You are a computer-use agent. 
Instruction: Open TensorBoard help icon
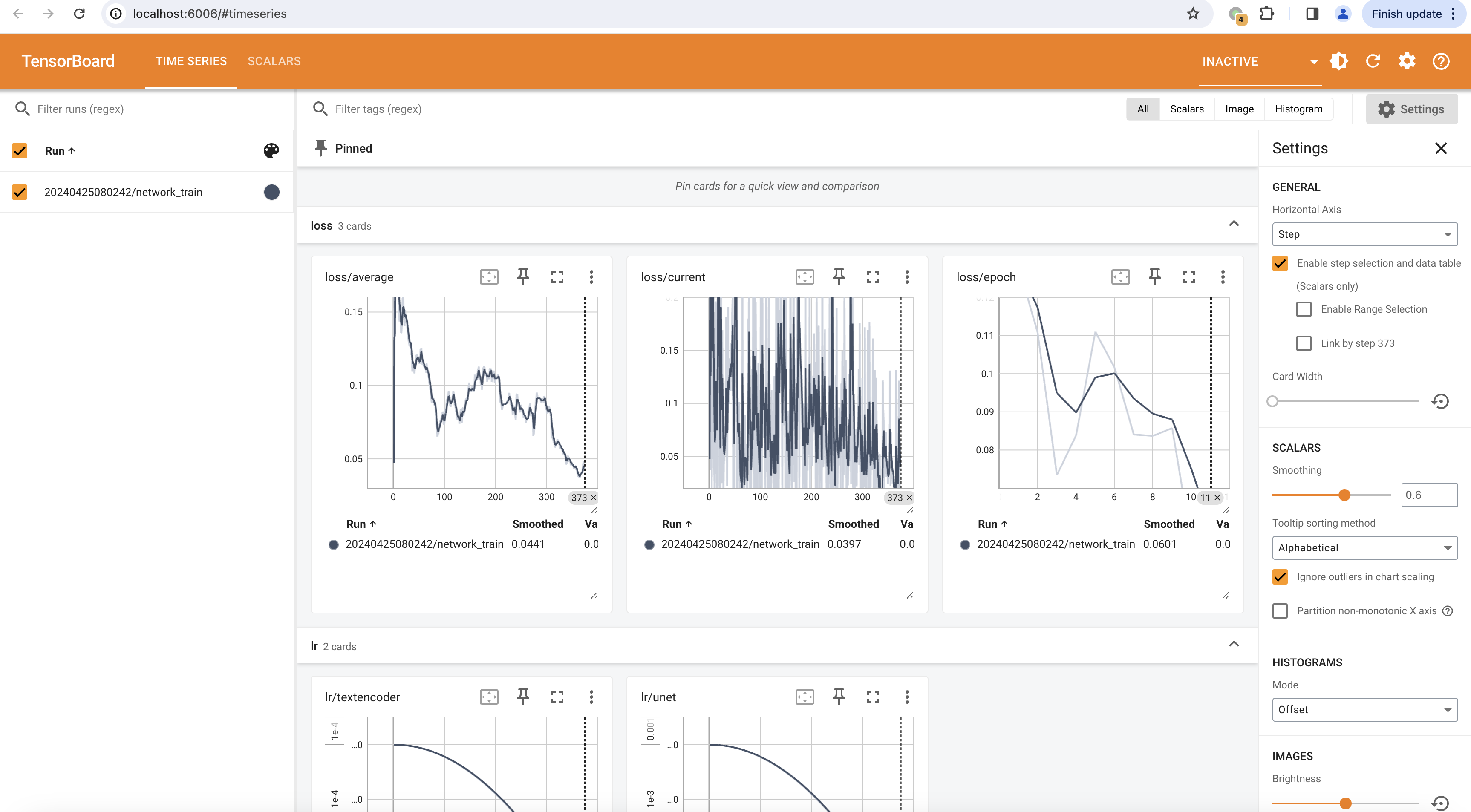1441,61
